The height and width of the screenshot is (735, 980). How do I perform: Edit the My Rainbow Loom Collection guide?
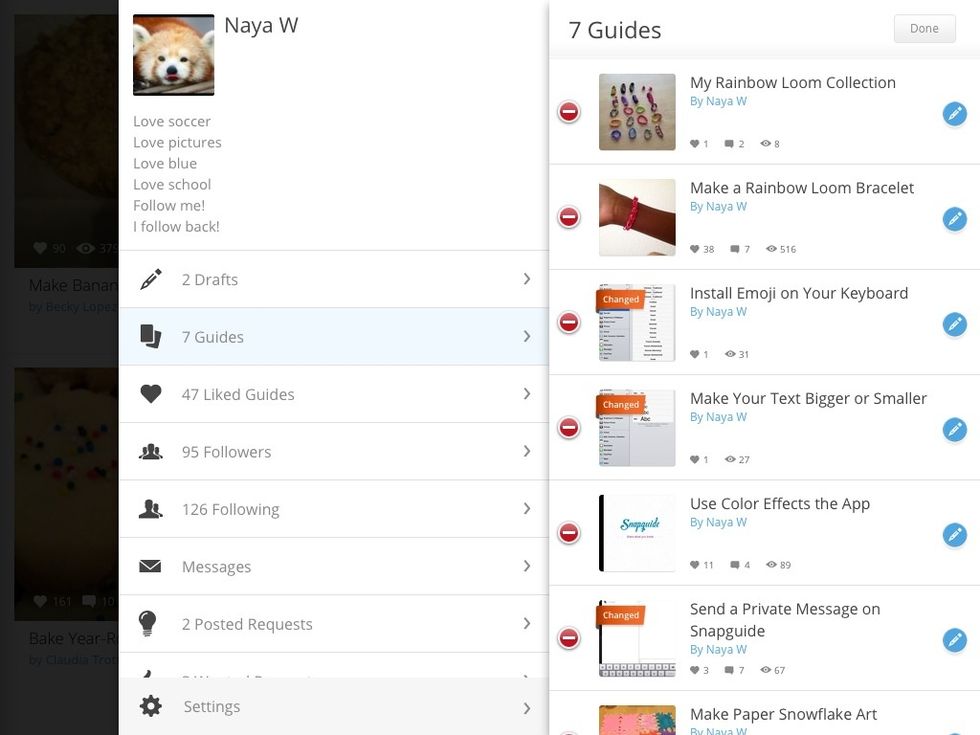(954, 114)
